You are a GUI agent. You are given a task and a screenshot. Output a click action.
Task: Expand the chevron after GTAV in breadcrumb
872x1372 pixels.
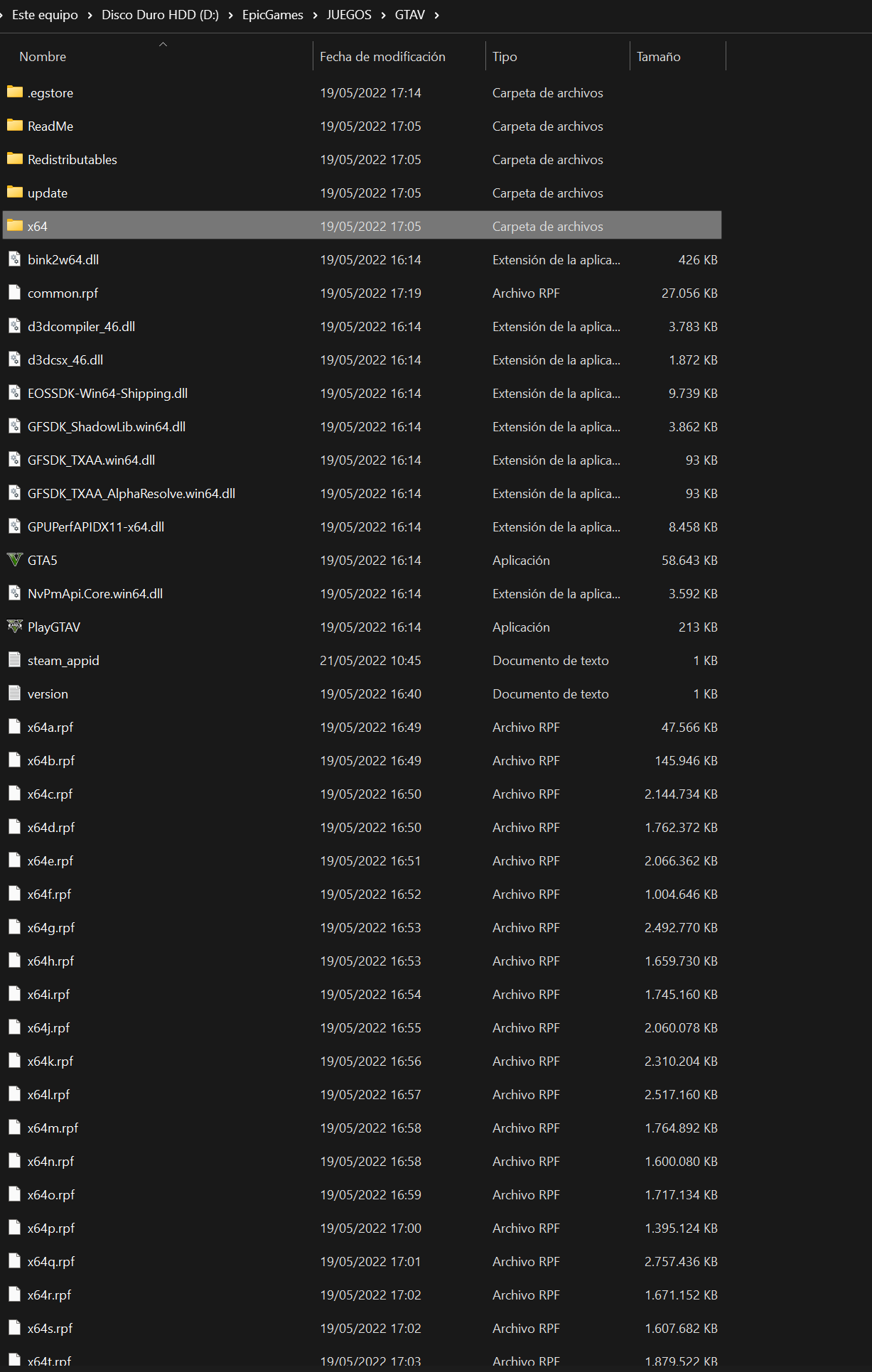(436, 15)
